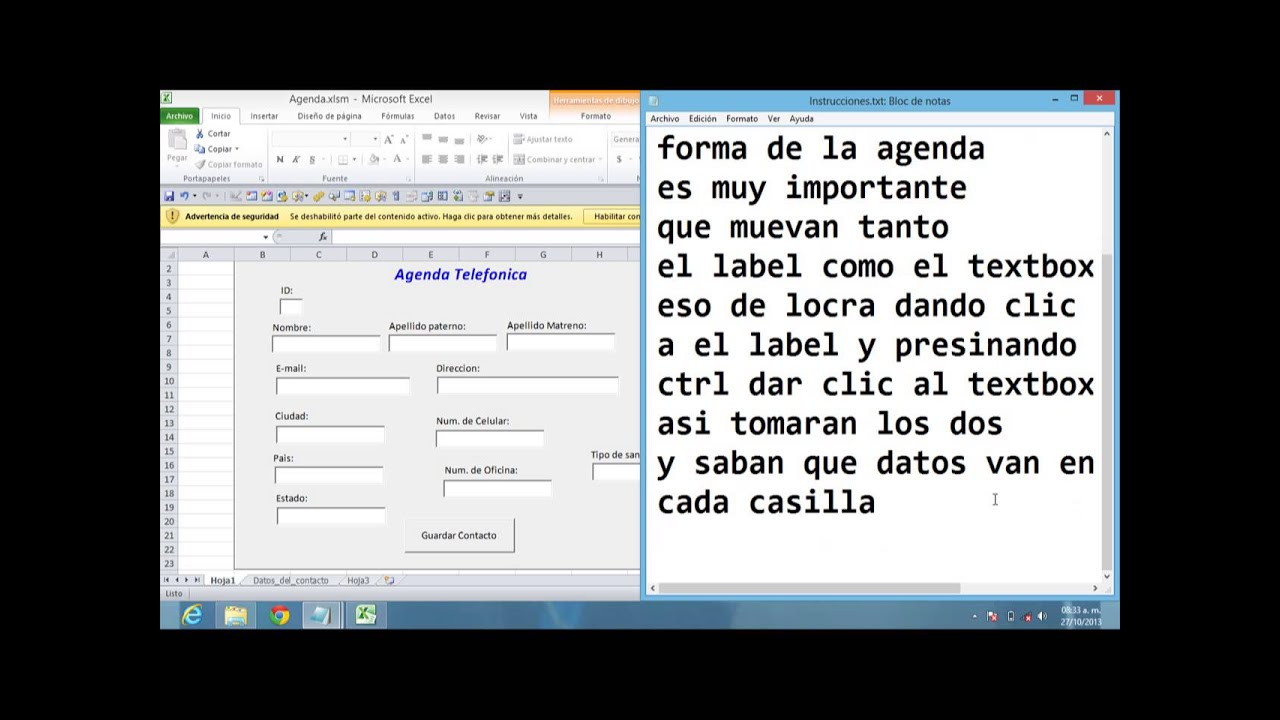1280x720 pixels.
Task: Click the Save disk icon in quick toolbar
Action: [169, 196]
